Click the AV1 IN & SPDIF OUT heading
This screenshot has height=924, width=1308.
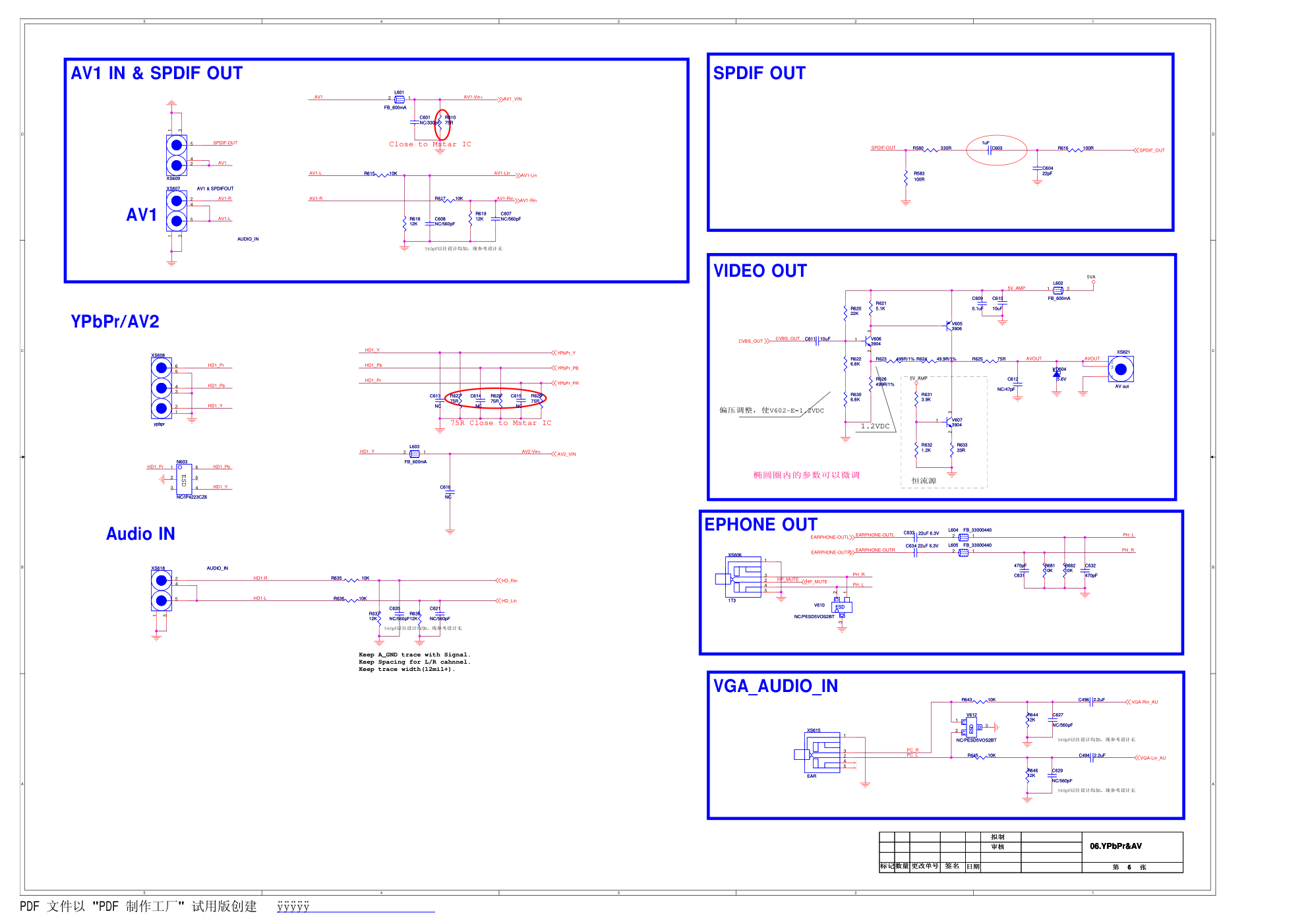click(157, 73)
